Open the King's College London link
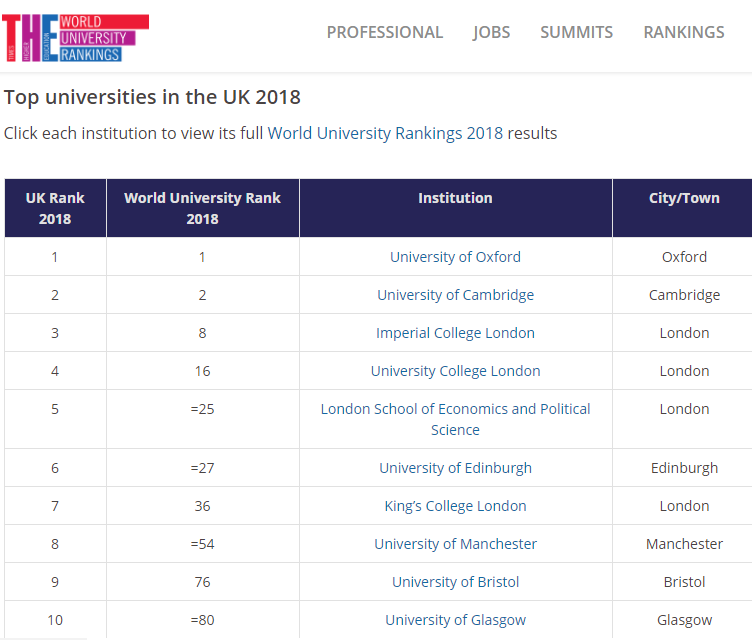The height and width of the screenshot is (640, 752). (x=455, y=506)
